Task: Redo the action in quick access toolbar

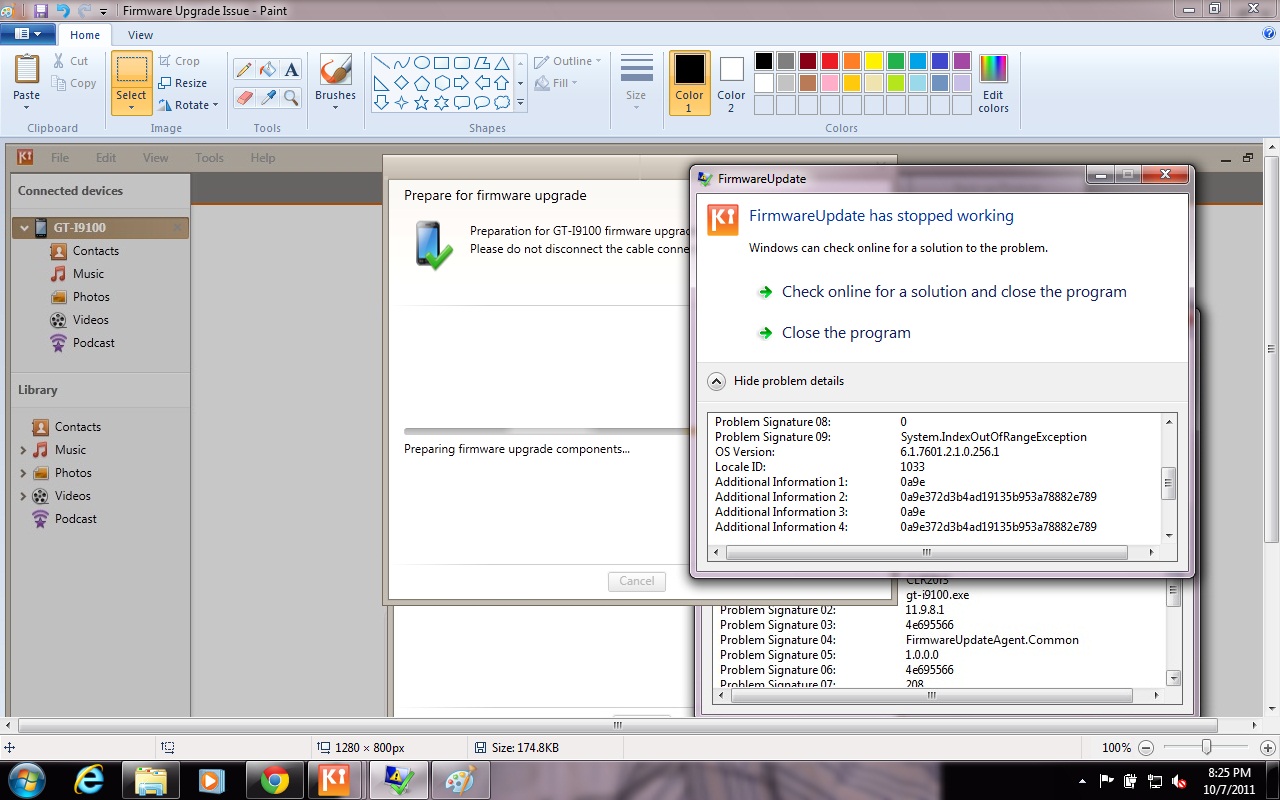Action: tap(84, 10)
